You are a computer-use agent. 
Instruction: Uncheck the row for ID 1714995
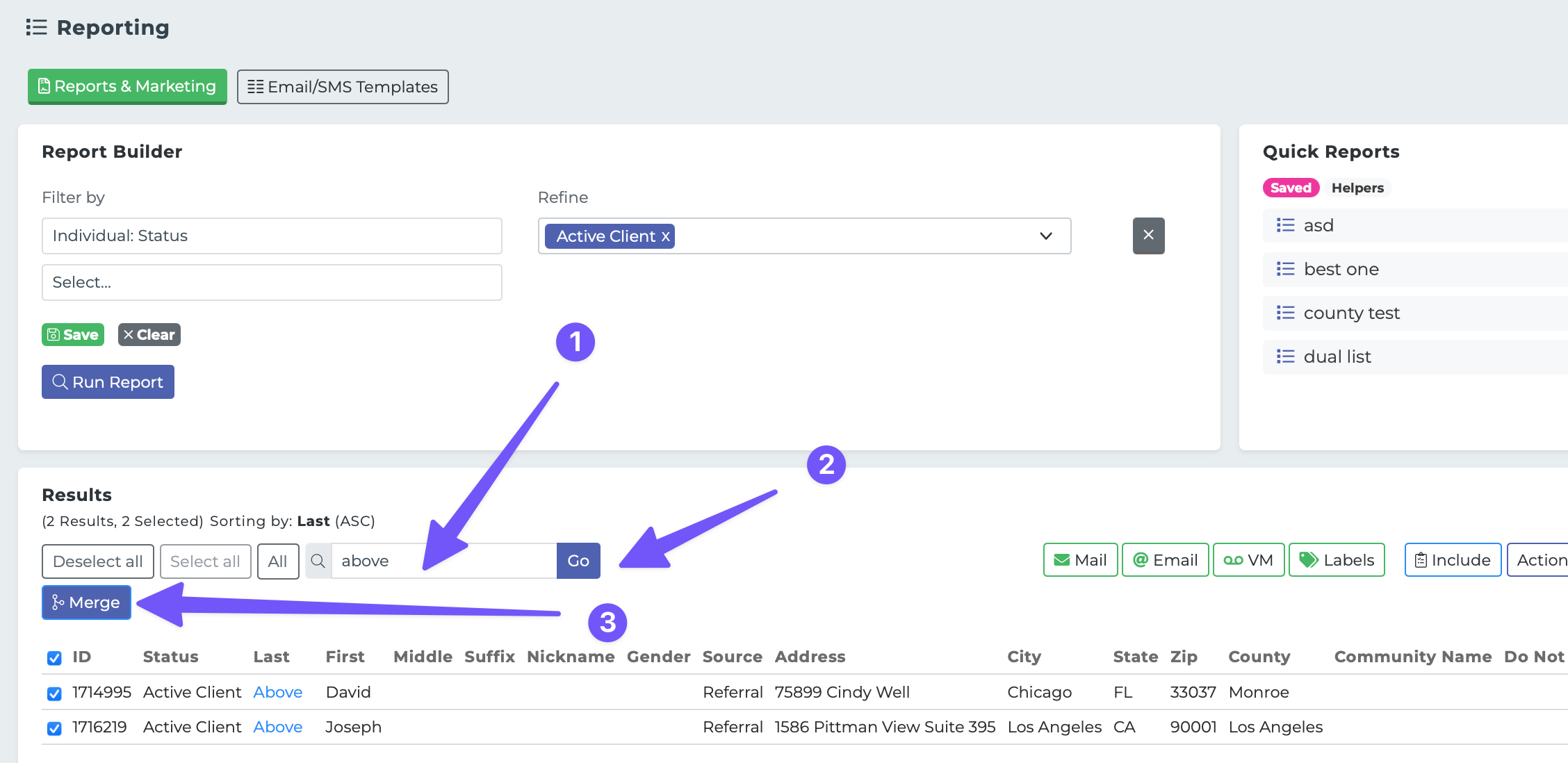(x=54, y=693)
